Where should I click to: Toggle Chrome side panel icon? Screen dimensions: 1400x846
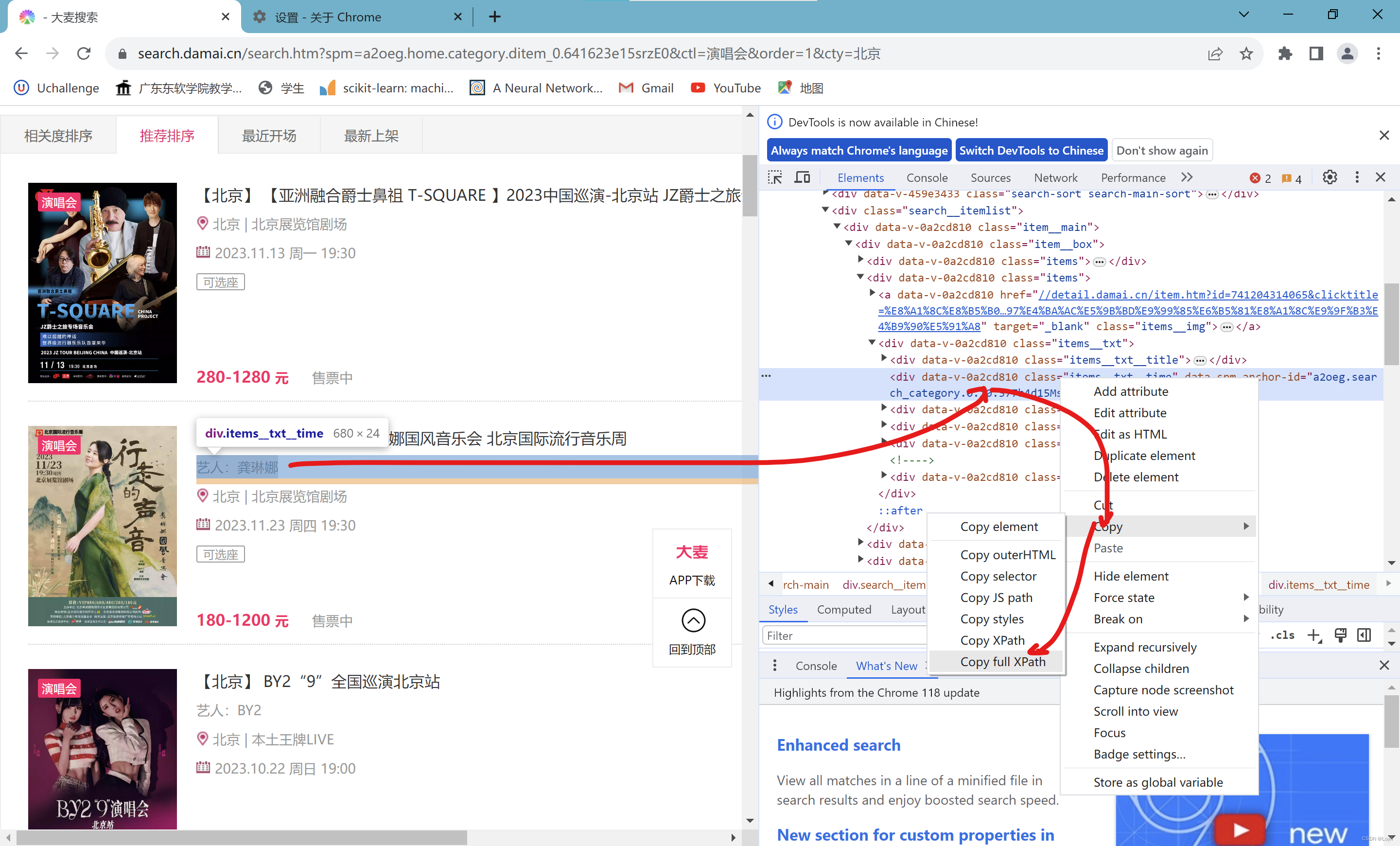1316,53
